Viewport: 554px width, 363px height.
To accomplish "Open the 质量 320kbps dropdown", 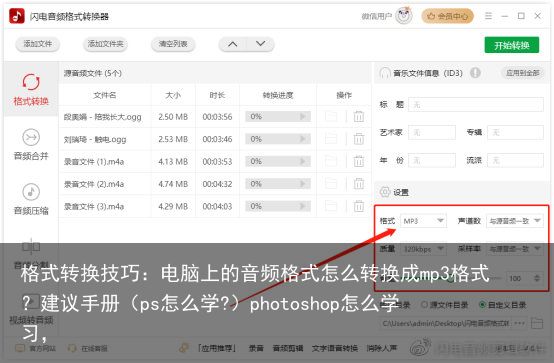I will [423, 249].
